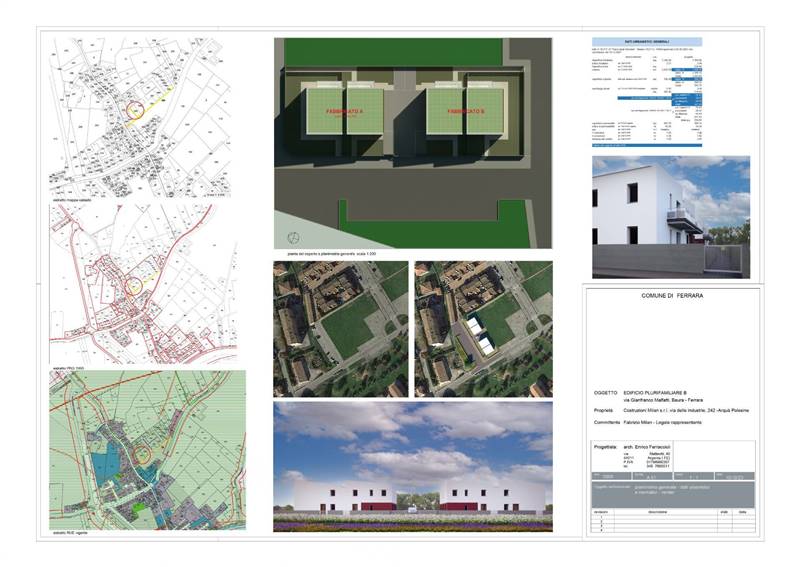Click the DATI URBANISTICI GENERALI table header
This screenshot has width=800, height=567.
tap(647, 42)
